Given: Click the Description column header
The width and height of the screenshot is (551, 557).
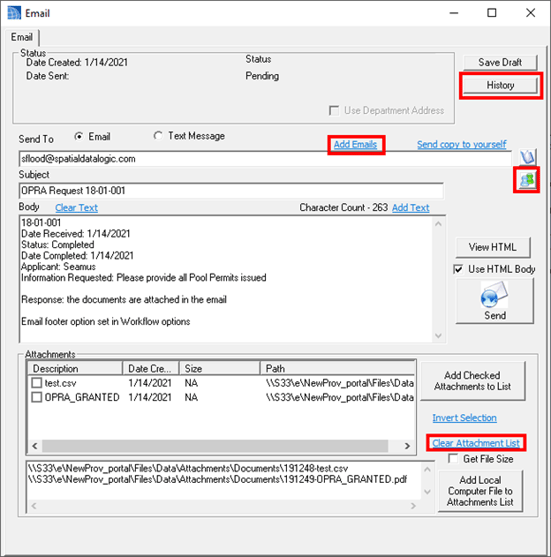Looking at the screenshot, I should [75, 368].
